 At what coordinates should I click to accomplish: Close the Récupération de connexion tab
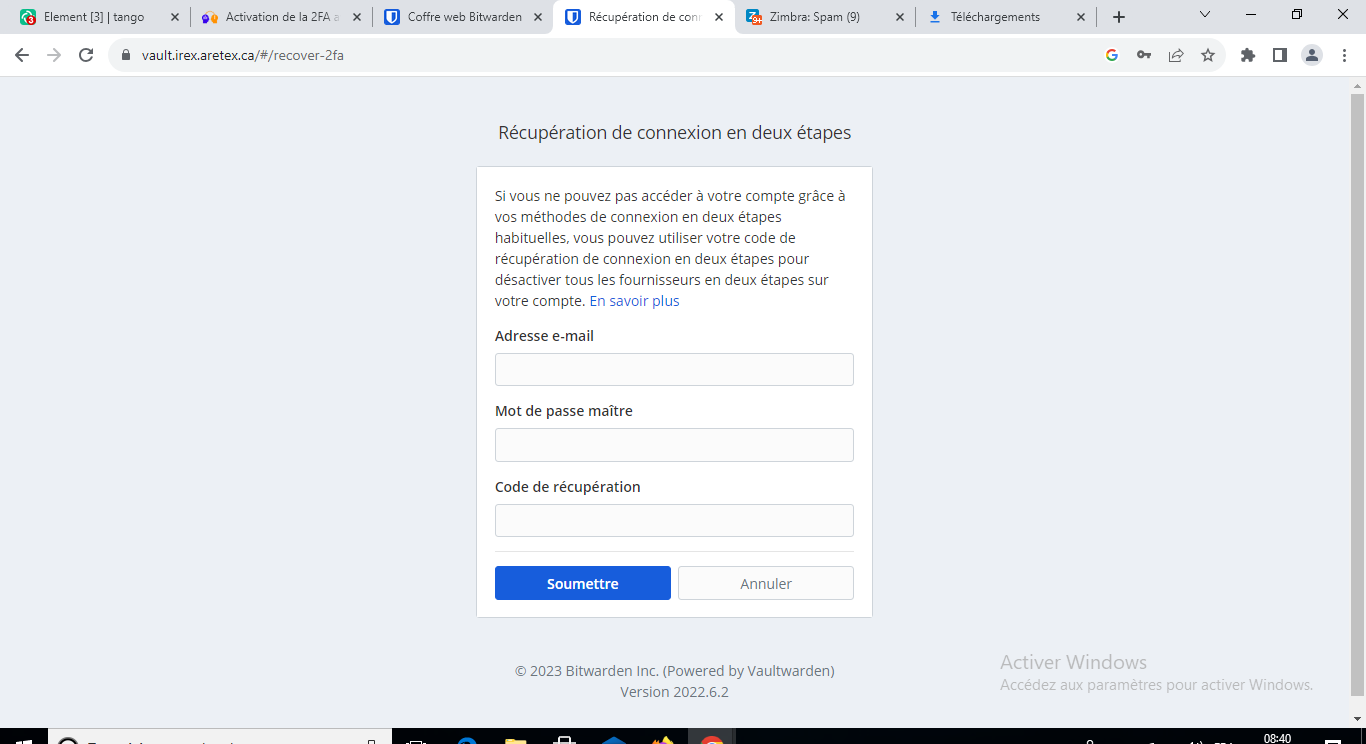[x=718, y=17]
